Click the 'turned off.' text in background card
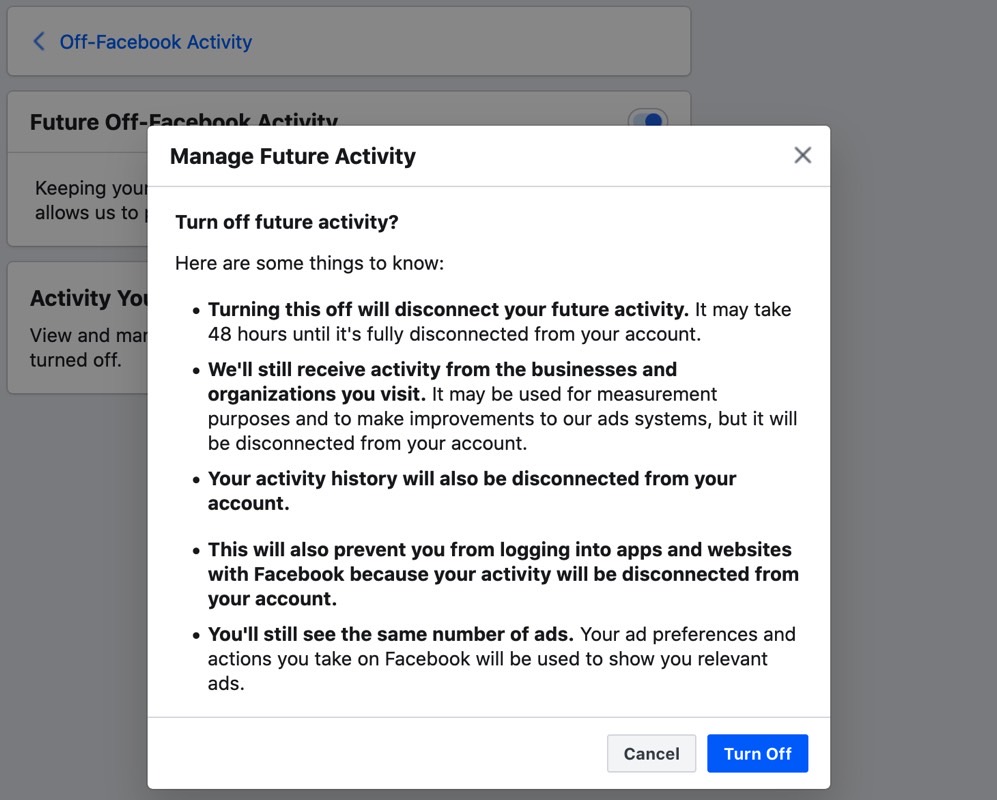 coord(75,360)
